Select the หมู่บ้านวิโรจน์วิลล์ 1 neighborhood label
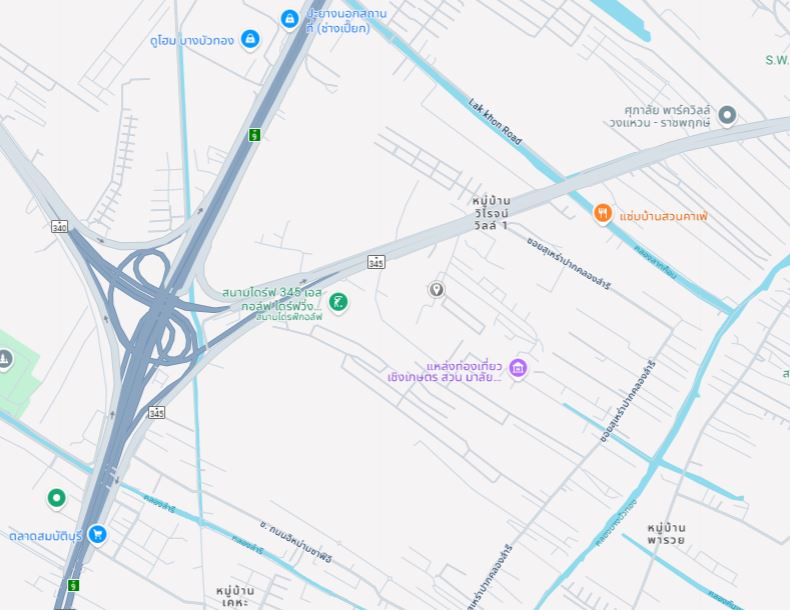Image resolution: width=790 pixels, height=610 pixels. click(491, 213)
